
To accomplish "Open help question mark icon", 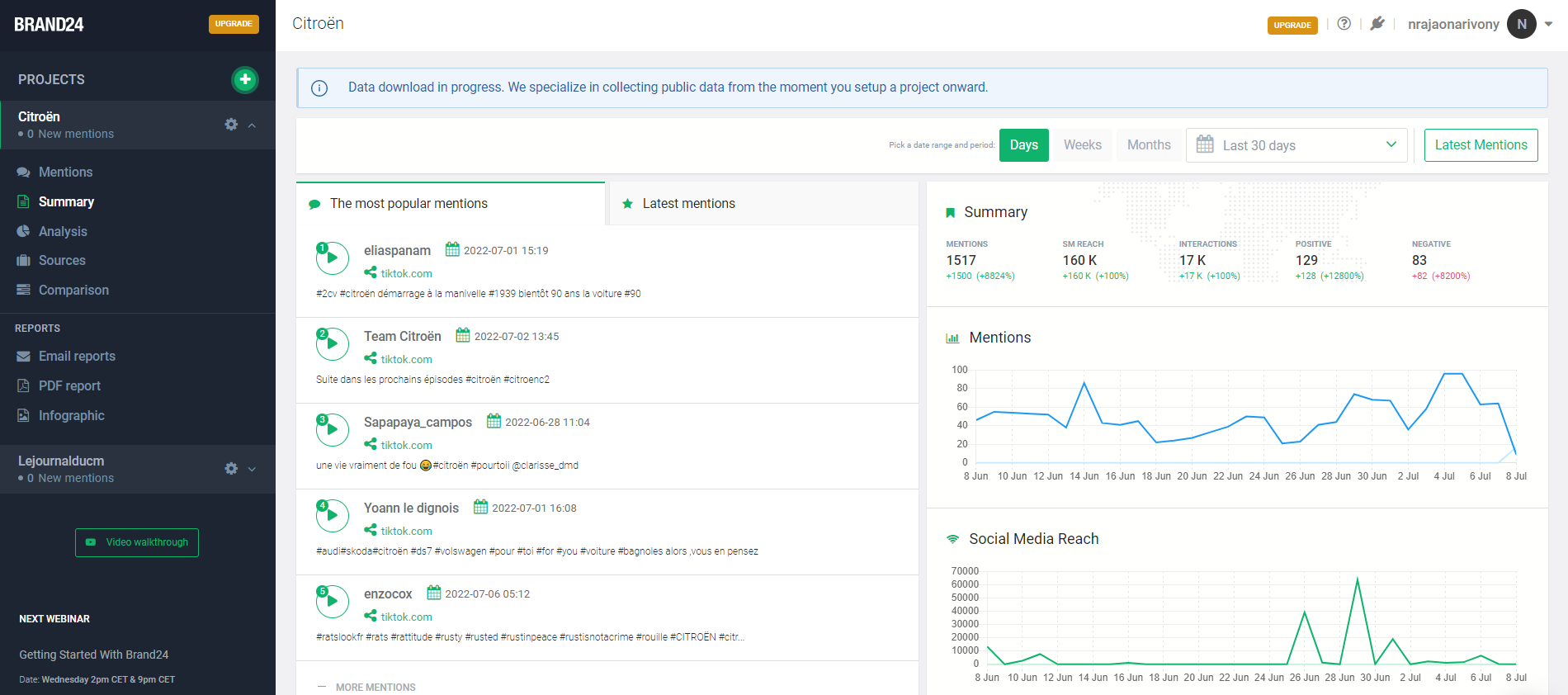I will tap(1344, 23).
